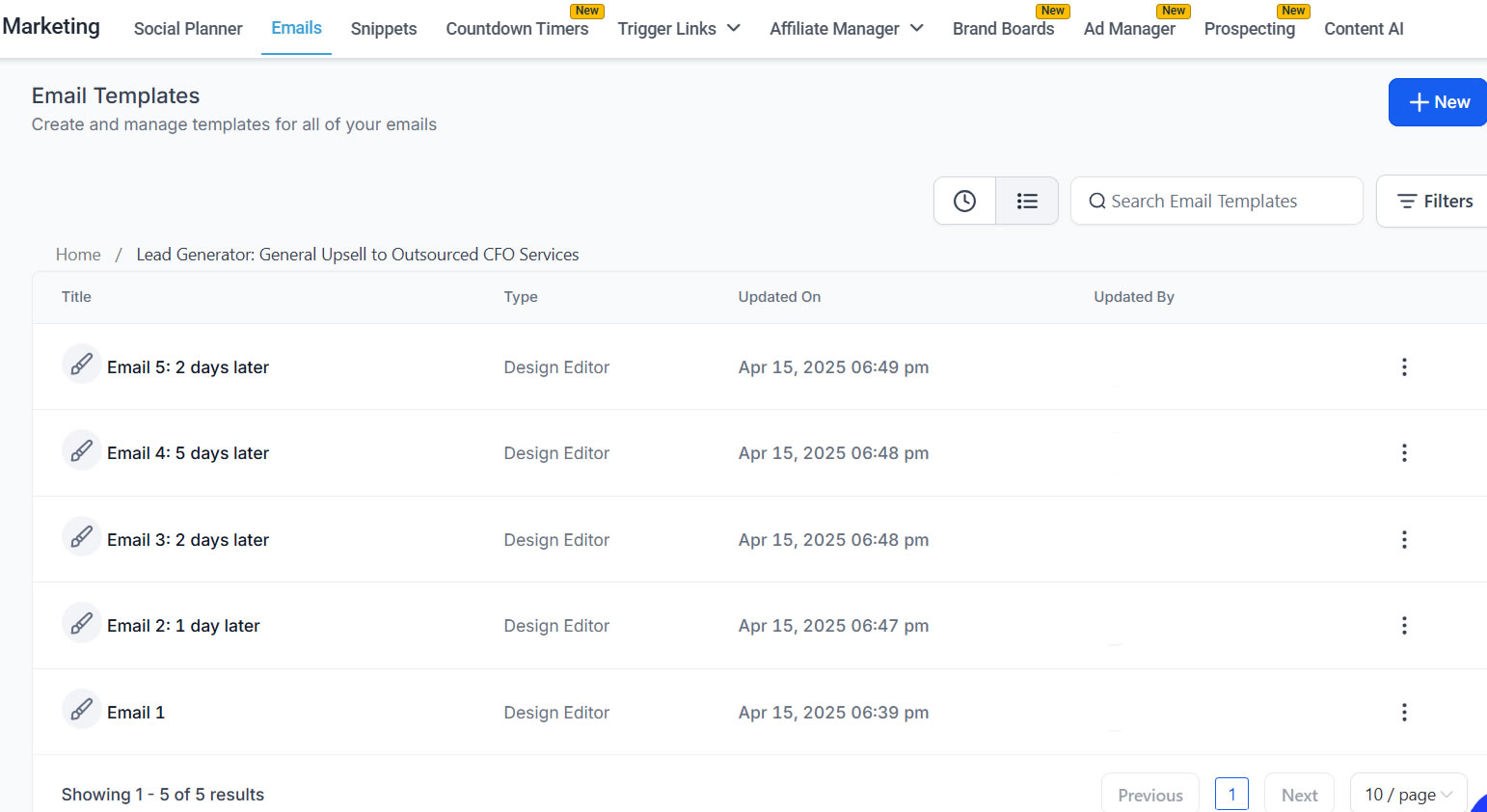Open the Filters panel
The image size is (1487, 812).
(1435, 201)
